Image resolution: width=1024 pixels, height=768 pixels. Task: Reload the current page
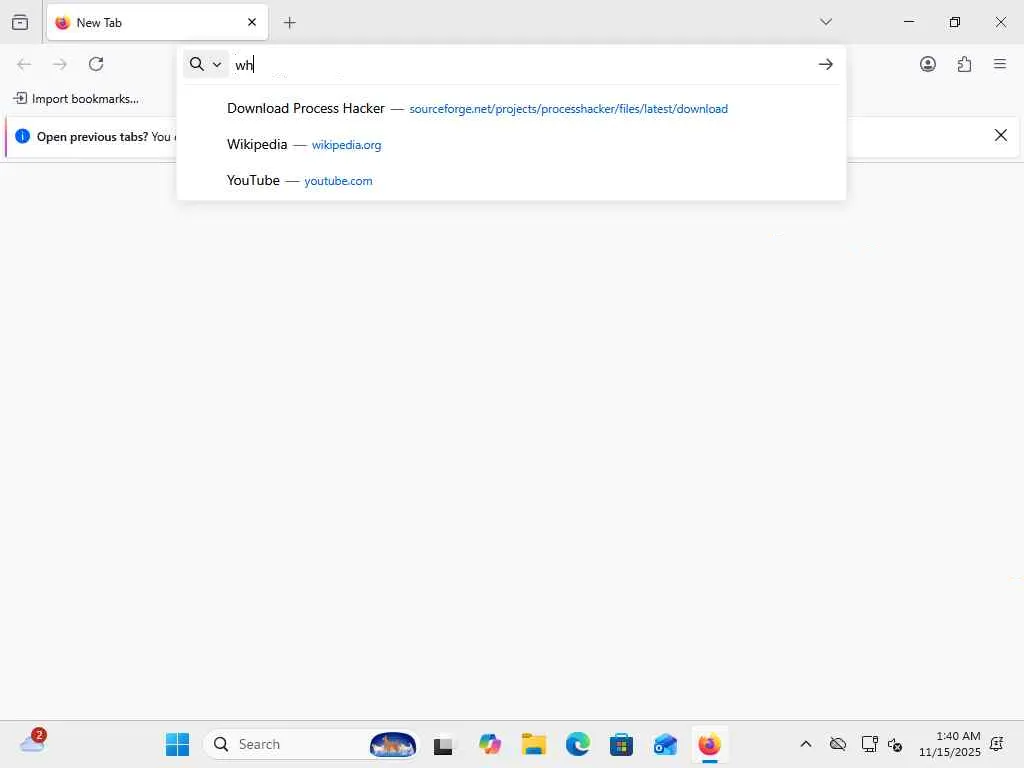pos(96,64)
